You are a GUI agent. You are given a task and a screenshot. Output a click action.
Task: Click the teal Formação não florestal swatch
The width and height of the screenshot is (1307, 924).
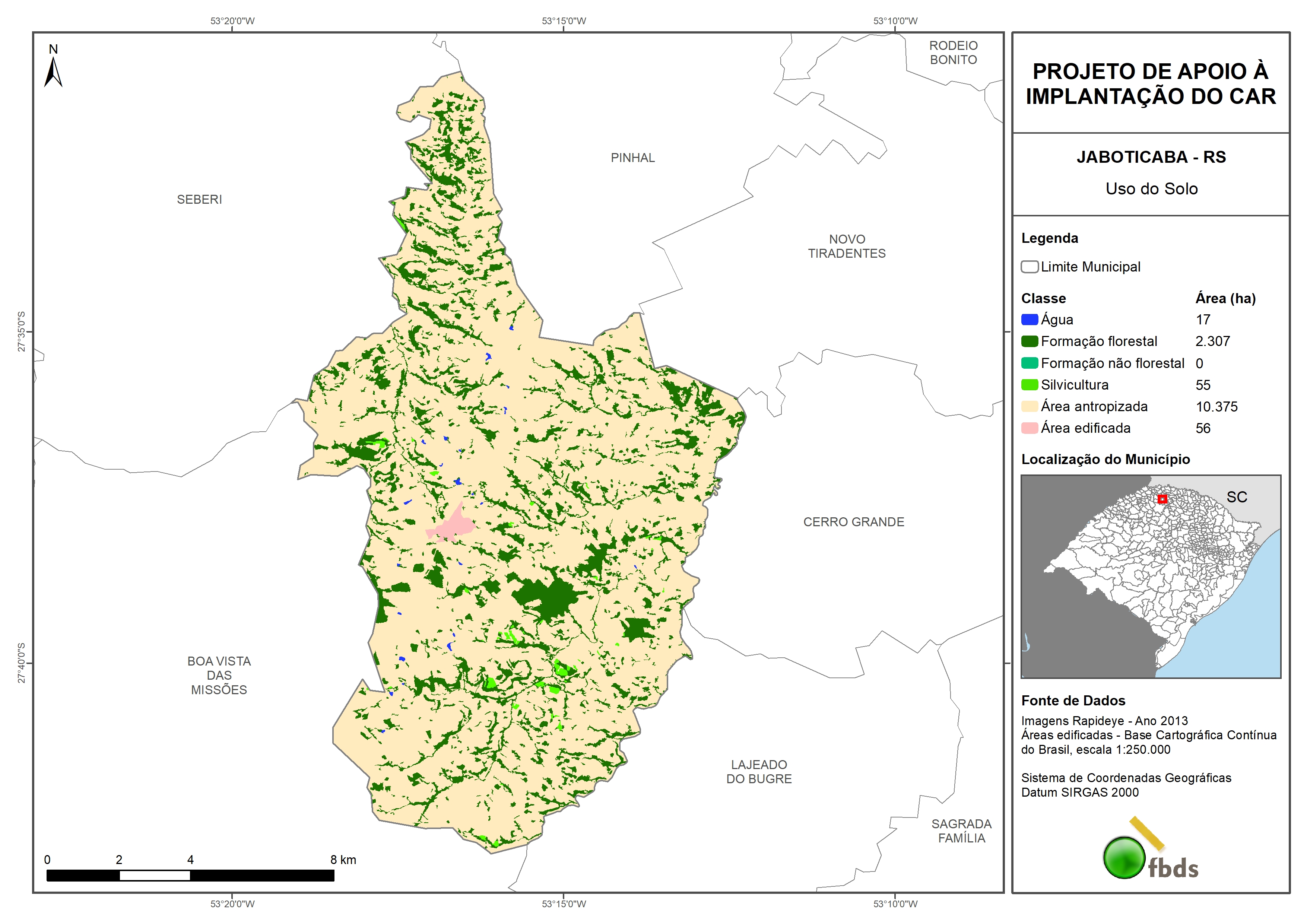(1029, 363)
